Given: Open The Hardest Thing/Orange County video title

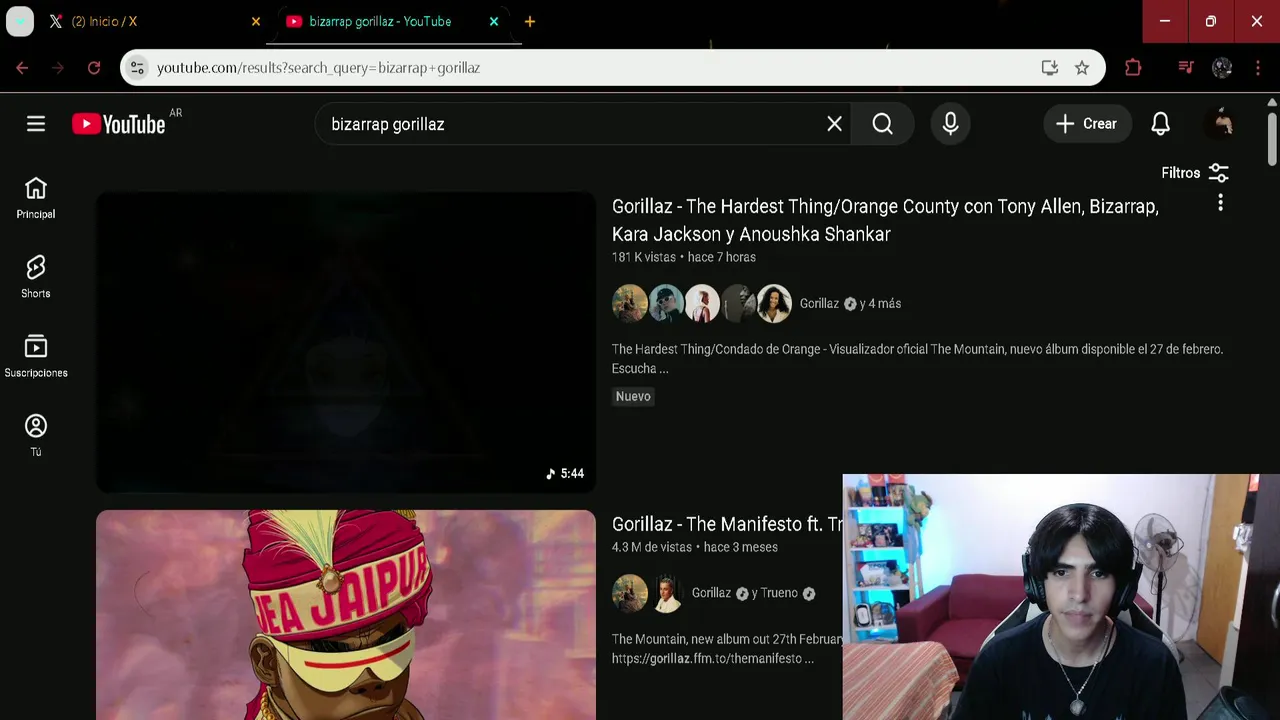Looking at the screenshot, I should [885, 220].
